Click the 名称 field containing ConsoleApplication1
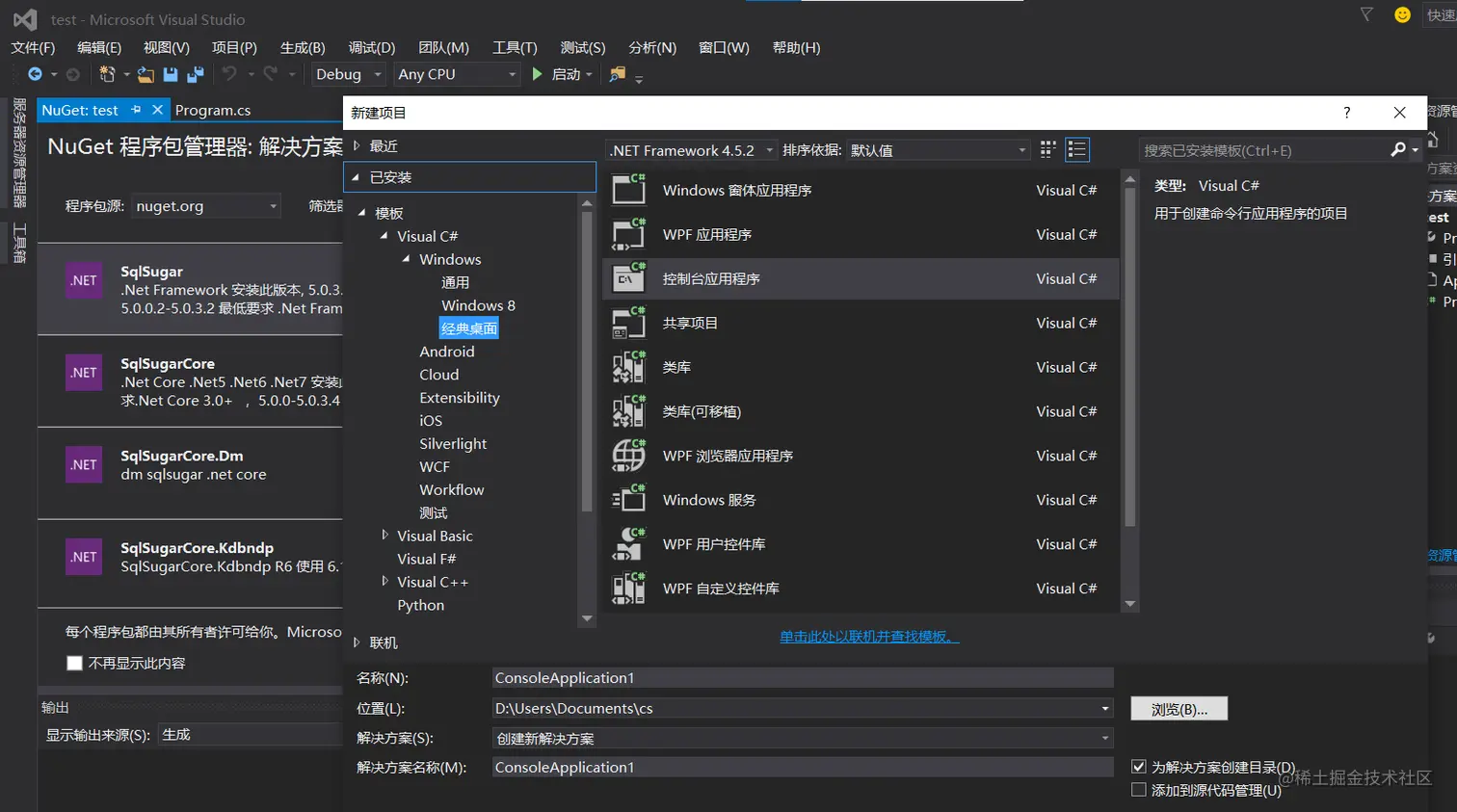This screenshot has width=1457, height=812. (x=802, y=678)
